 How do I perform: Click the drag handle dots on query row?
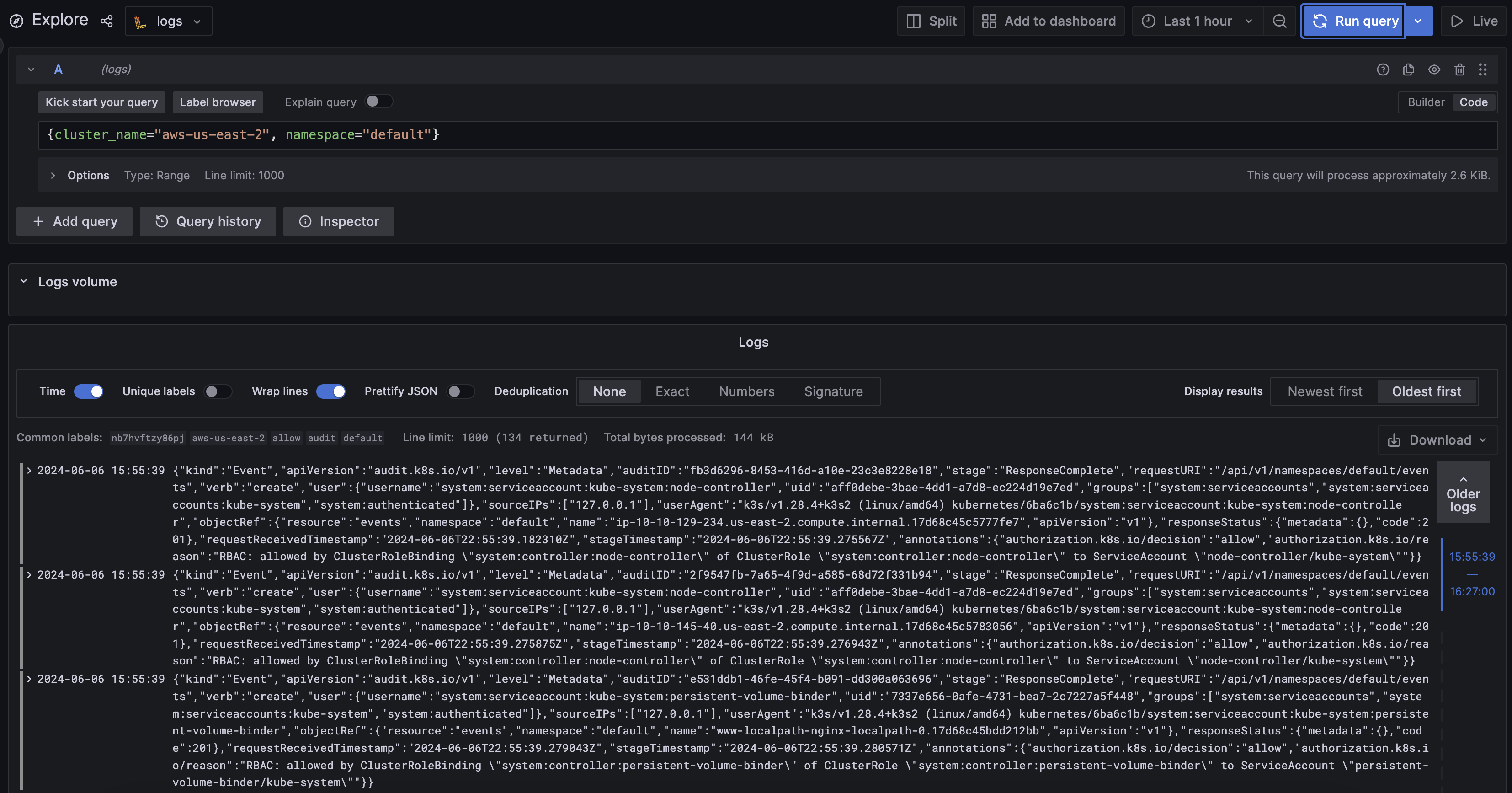coord(1483,70)
